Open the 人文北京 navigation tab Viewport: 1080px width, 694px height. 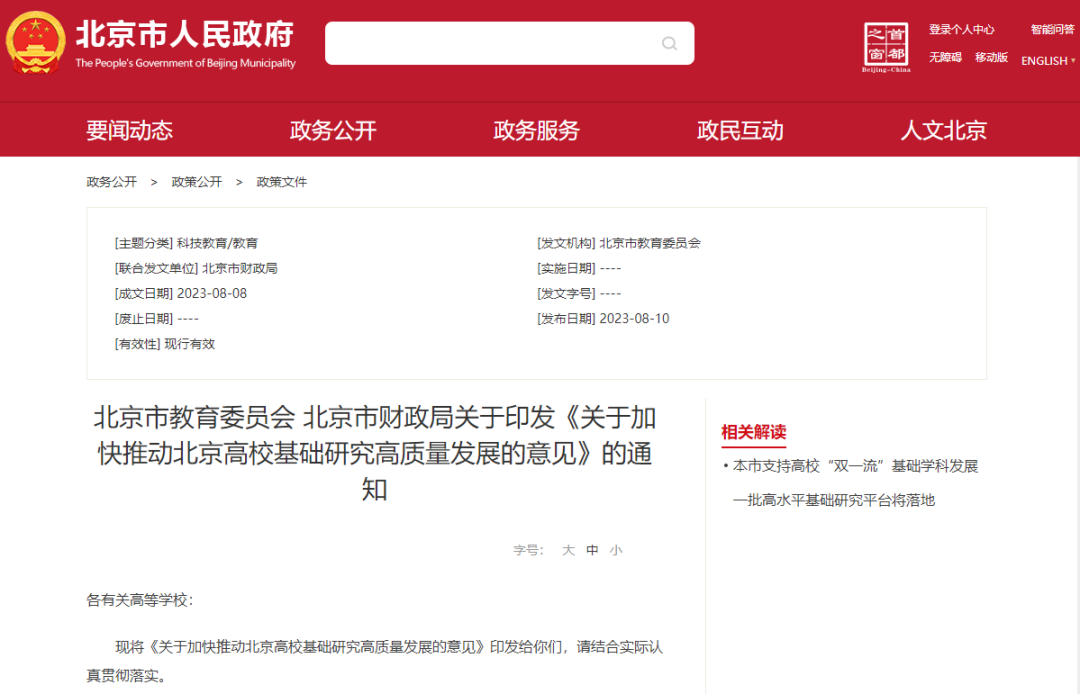944,131
